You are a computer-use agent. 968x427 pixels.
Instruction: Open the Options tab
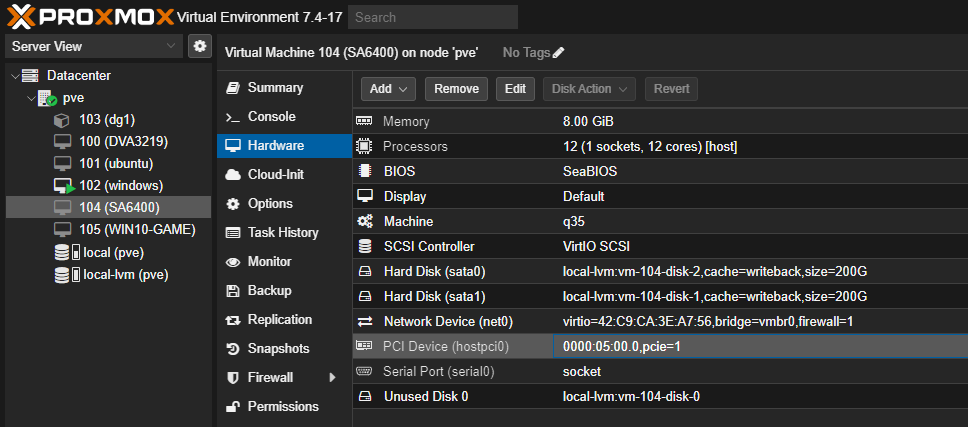coord(284,204)
